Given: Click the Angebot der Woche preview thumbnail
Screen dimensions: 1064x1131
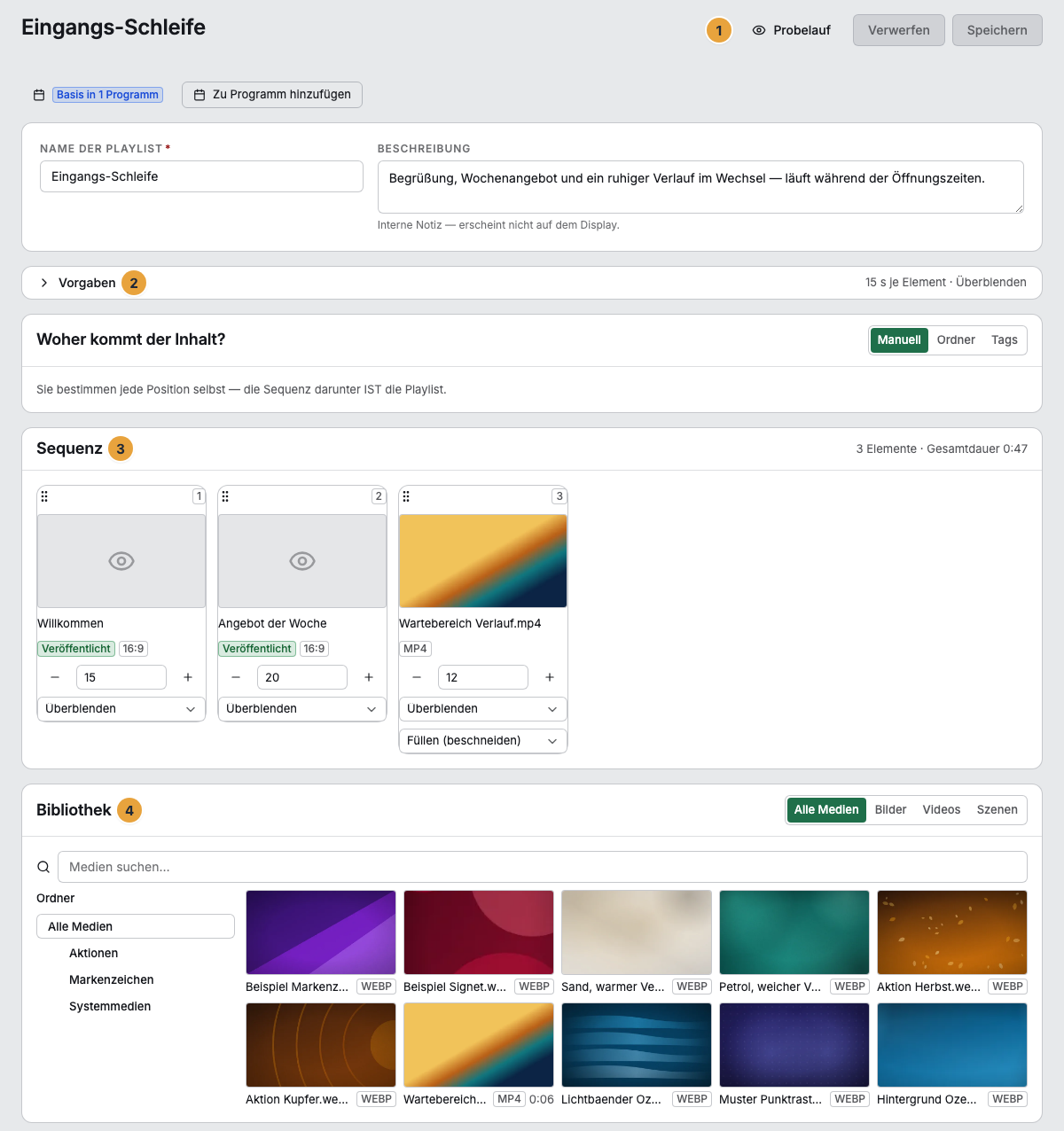Looking at the screenshot, I should 302,561.
